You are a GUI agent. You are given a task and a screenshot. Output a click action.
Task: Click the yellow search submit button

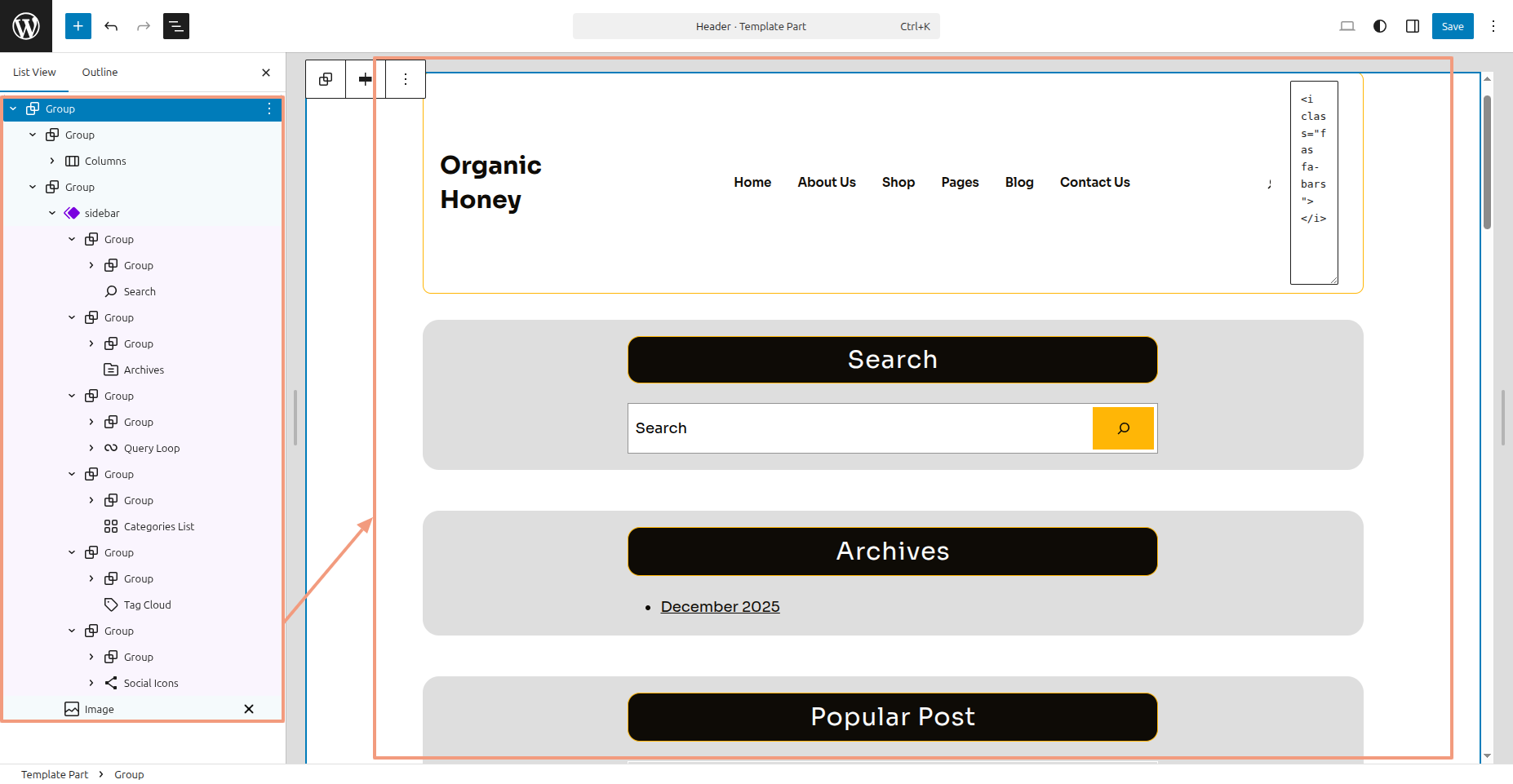point(1123,428)
